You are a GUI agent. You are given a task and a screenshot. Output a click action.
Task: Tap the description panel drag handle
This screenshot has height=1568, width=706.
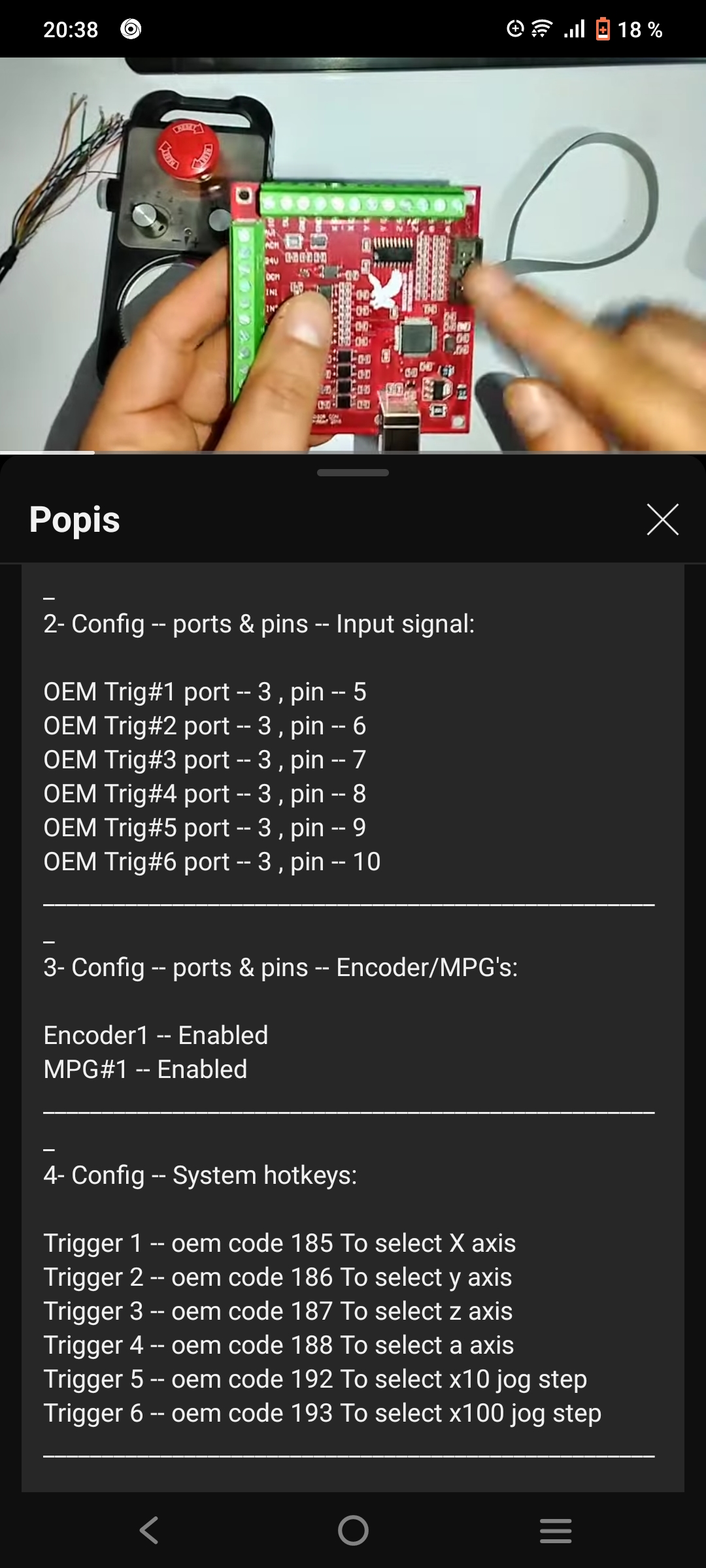tap(353, 472)
